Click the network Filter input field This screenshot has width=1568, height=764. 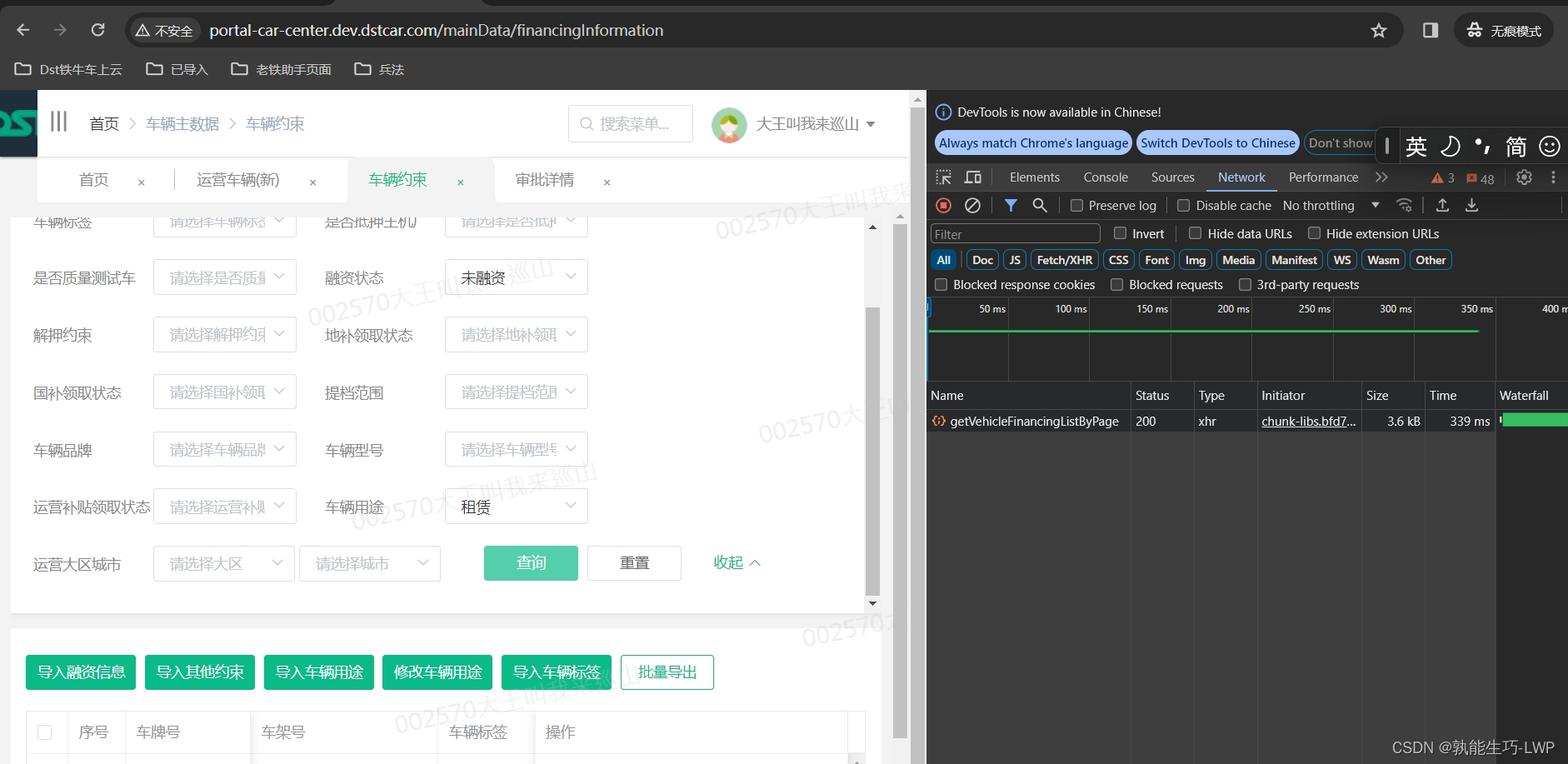(x=1016, y=234)
